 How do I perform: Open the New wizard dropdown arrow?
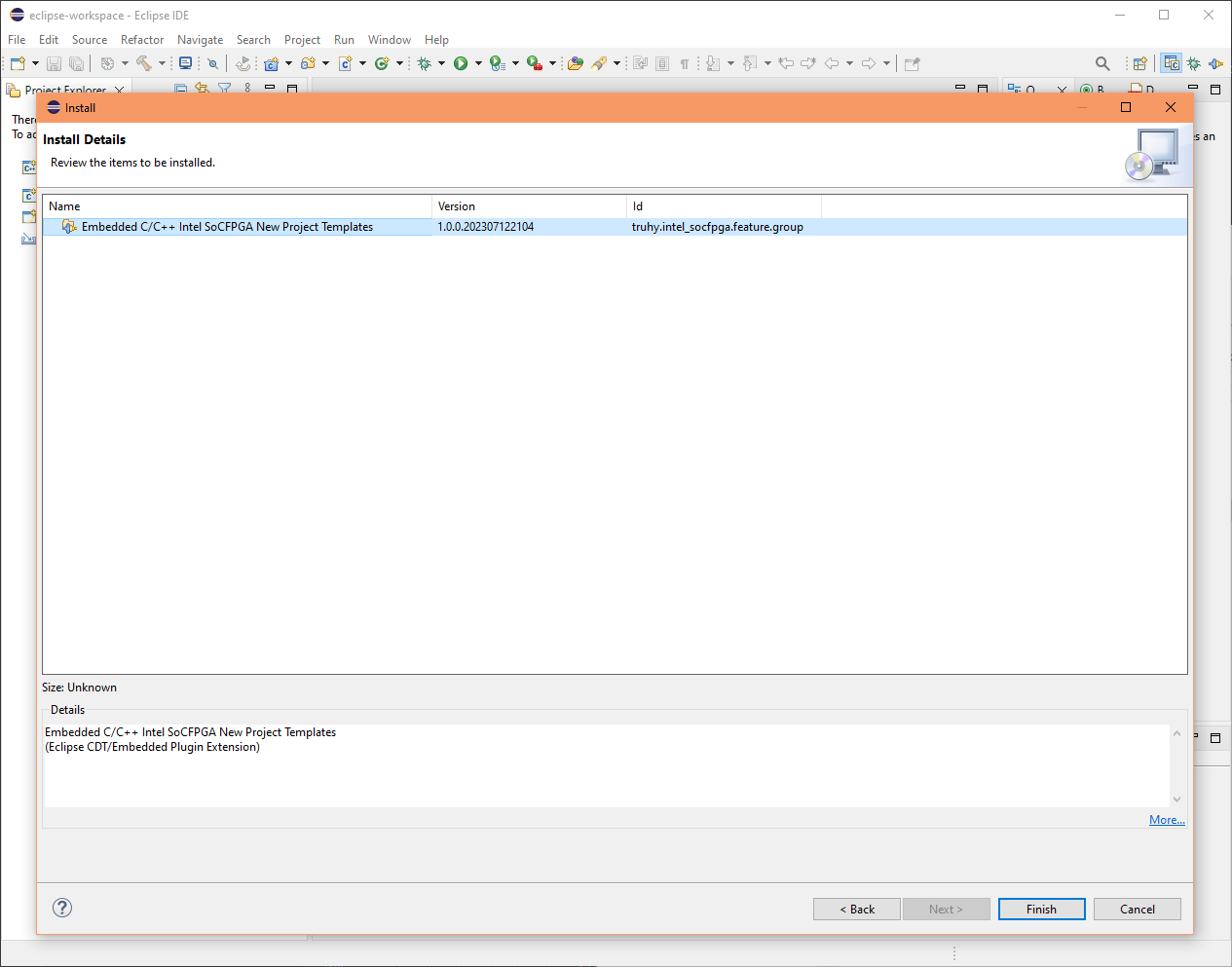pos(34,63)
